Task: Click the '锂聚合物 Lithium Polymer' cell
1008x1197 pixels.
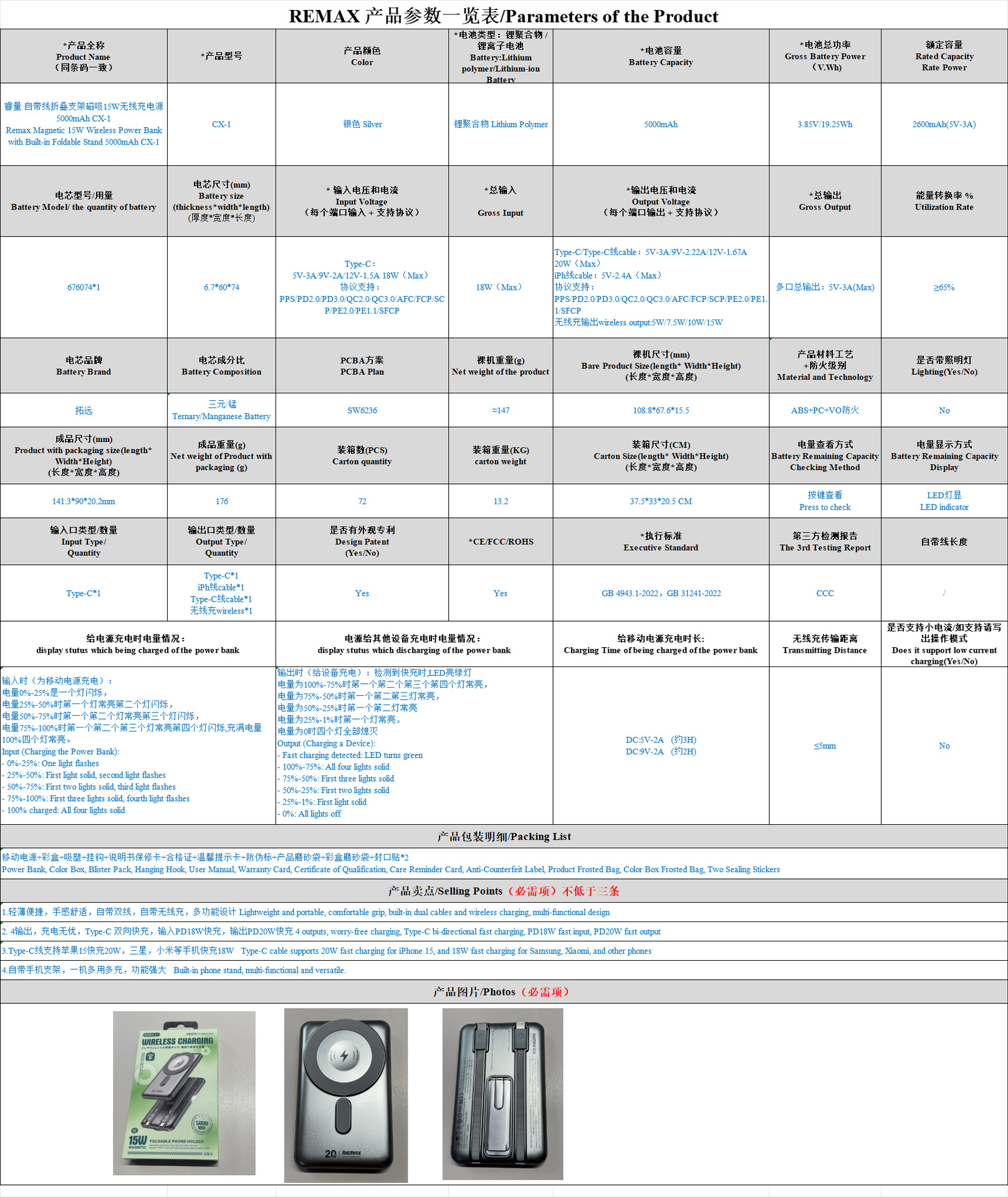Action: [x=501, y=124]
